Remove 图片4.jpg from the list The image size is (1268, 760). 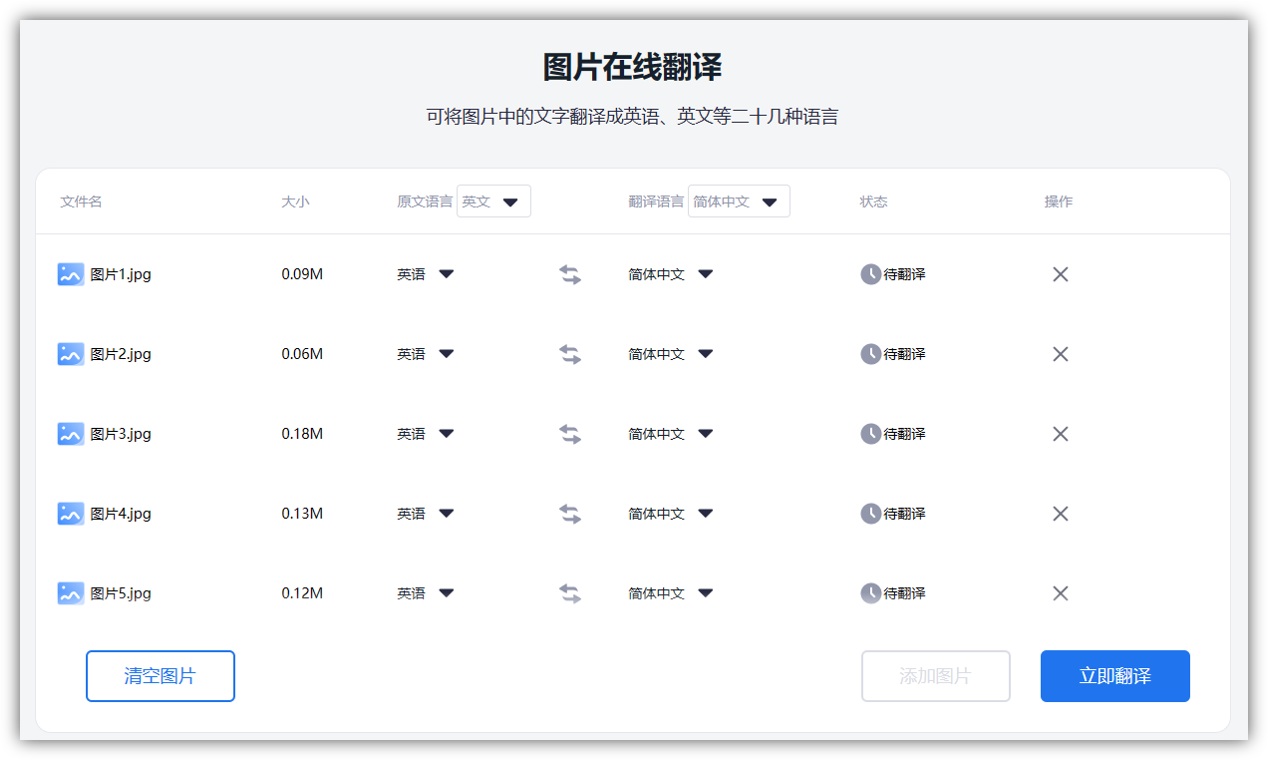tap(1060, 514)
